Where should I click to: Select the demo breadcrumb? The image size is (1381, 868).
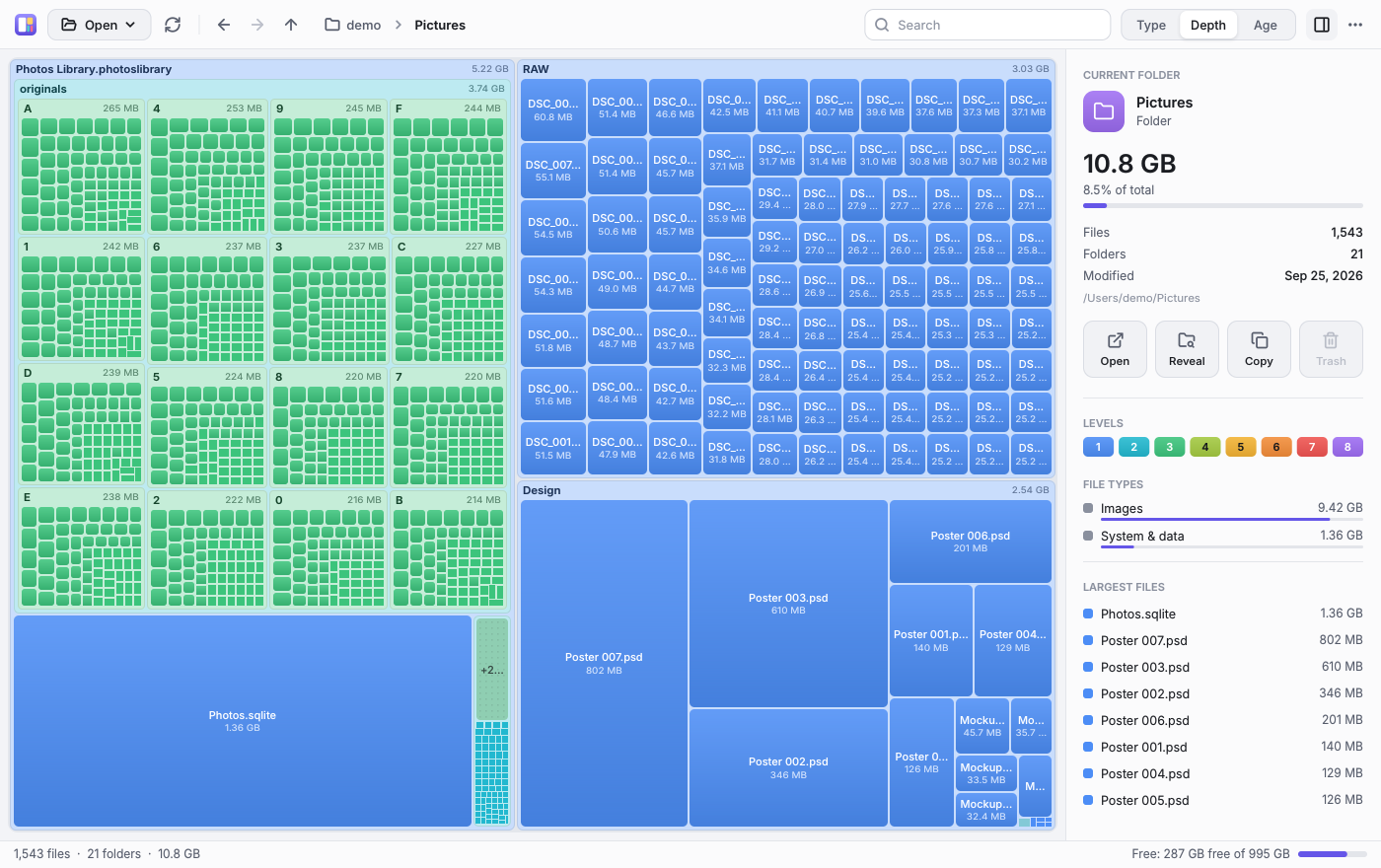click(353, 25)
